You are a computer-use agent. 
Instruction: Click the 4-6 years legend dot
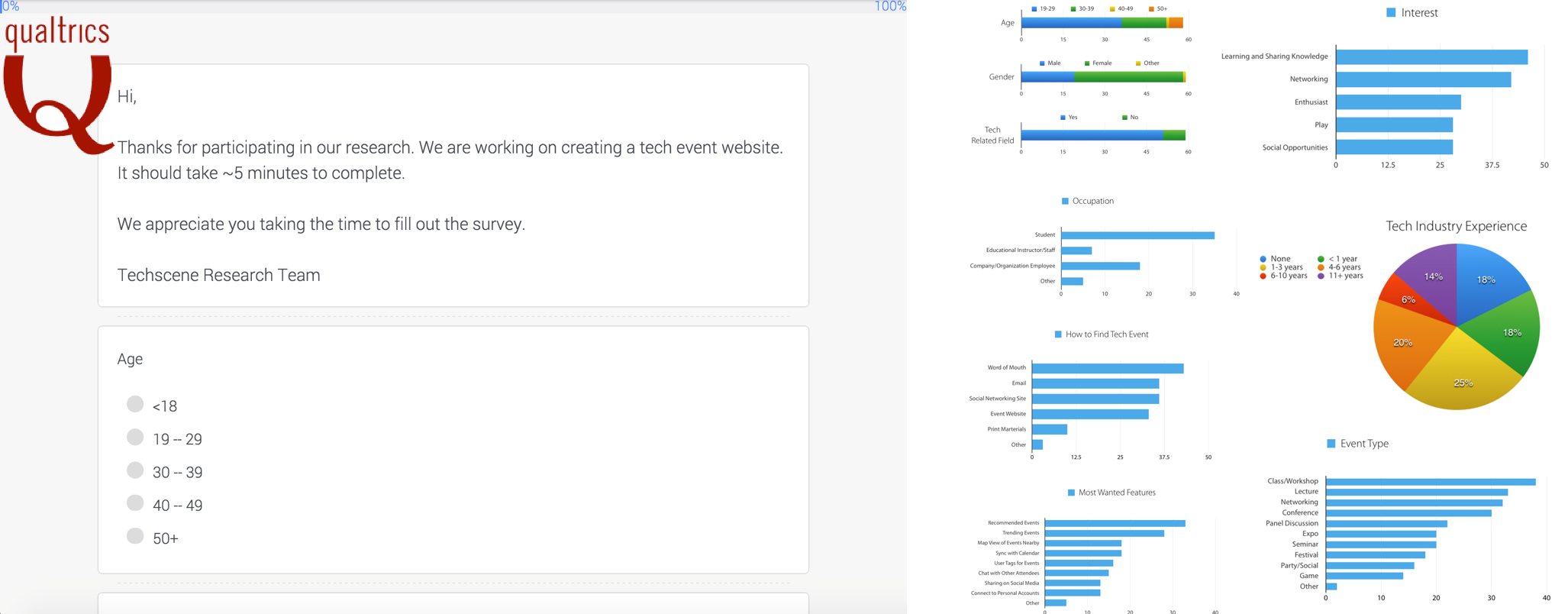1321,267
